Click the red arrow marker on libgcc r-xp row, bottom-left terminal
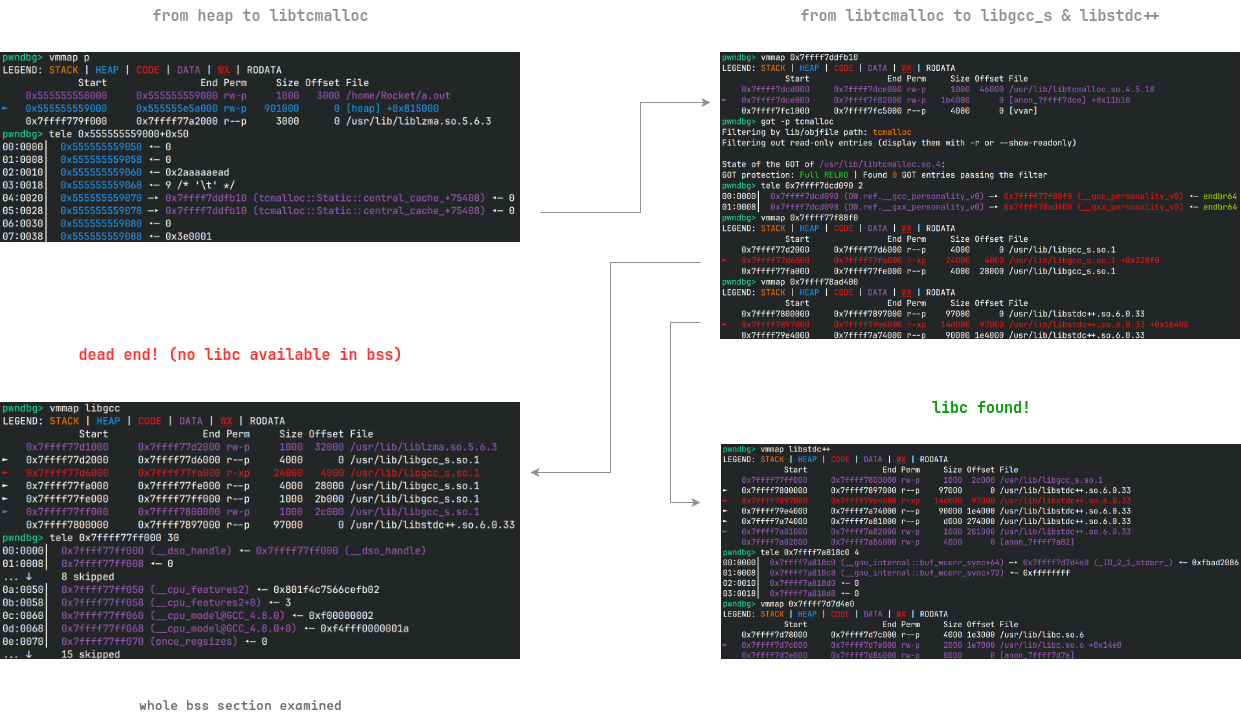Image resolution: width=1241 pixels, height=720 pixels. pos(6,472)
